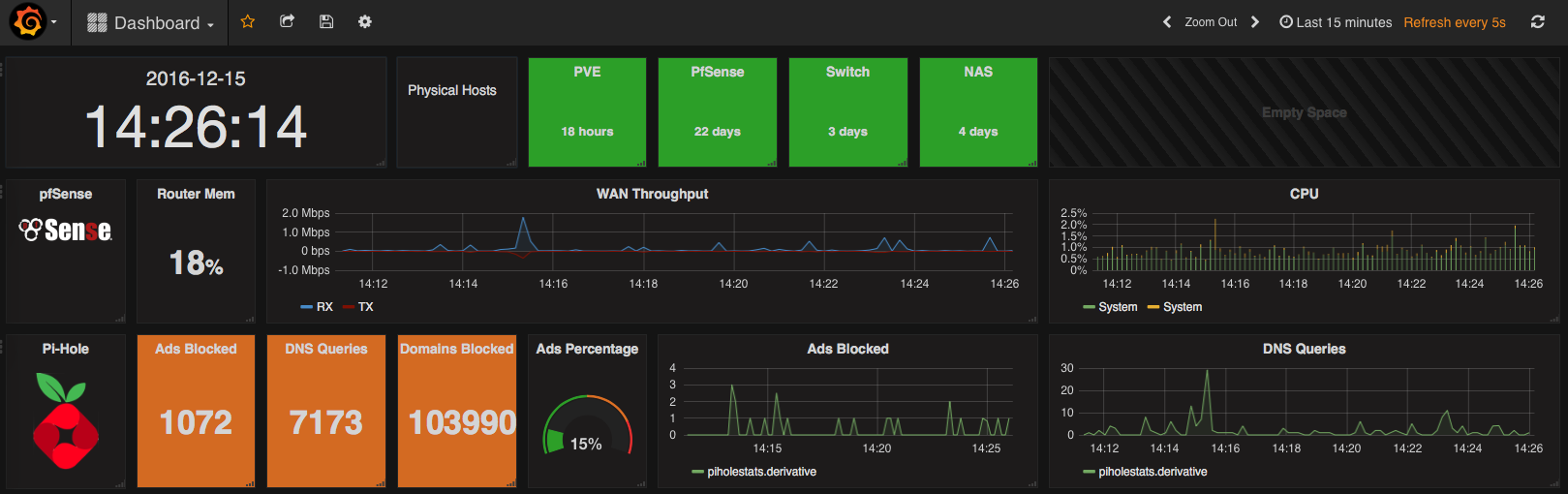The width and height of the screenshot is (1568, 494).
Task: Open the Physical Hosts panel title
Action: click(x=451, y=90)
